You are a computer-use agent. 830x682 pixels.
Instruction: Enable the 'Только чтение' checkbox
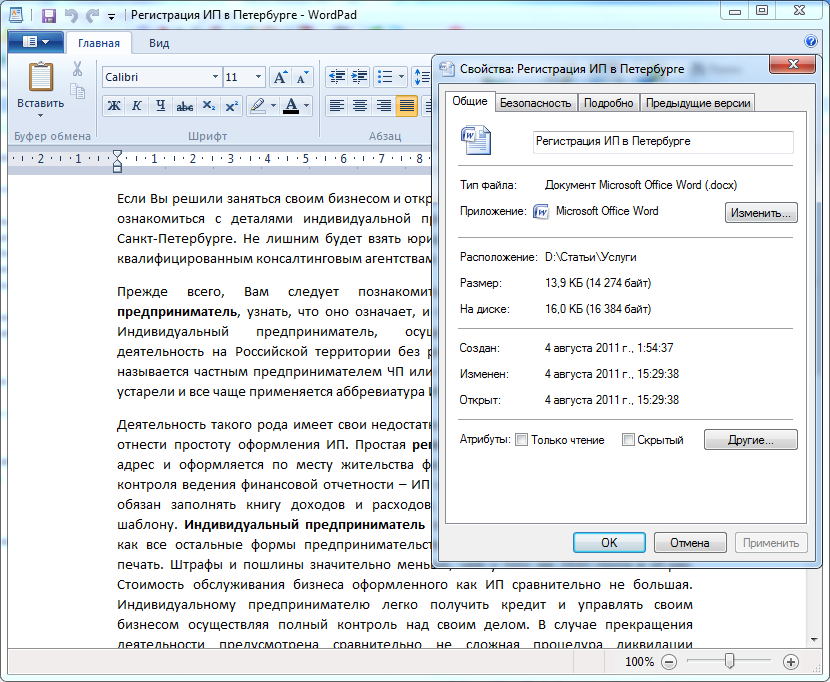point(521,440)
